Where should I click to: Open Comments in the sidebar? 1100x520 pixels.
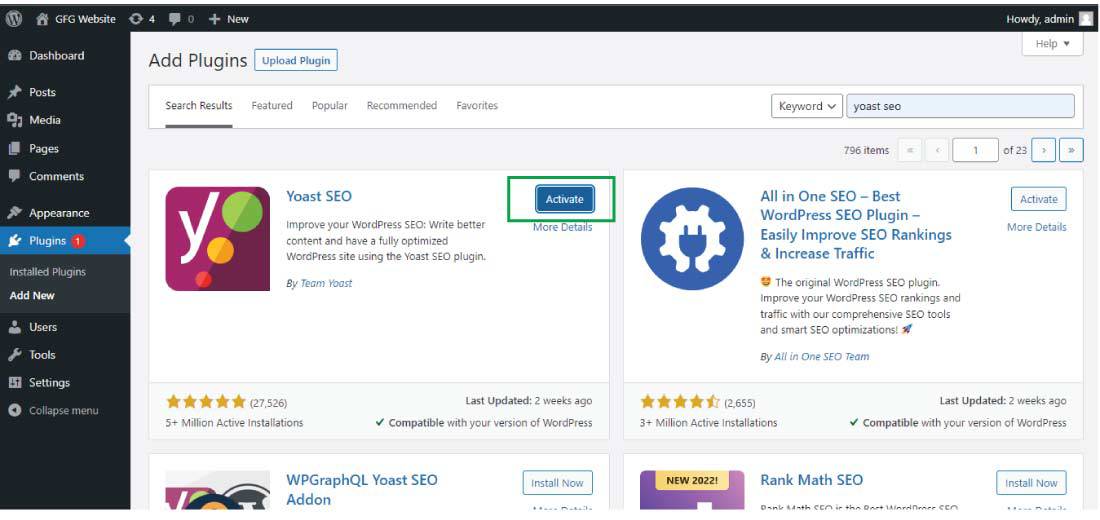(x=56, y=176)
